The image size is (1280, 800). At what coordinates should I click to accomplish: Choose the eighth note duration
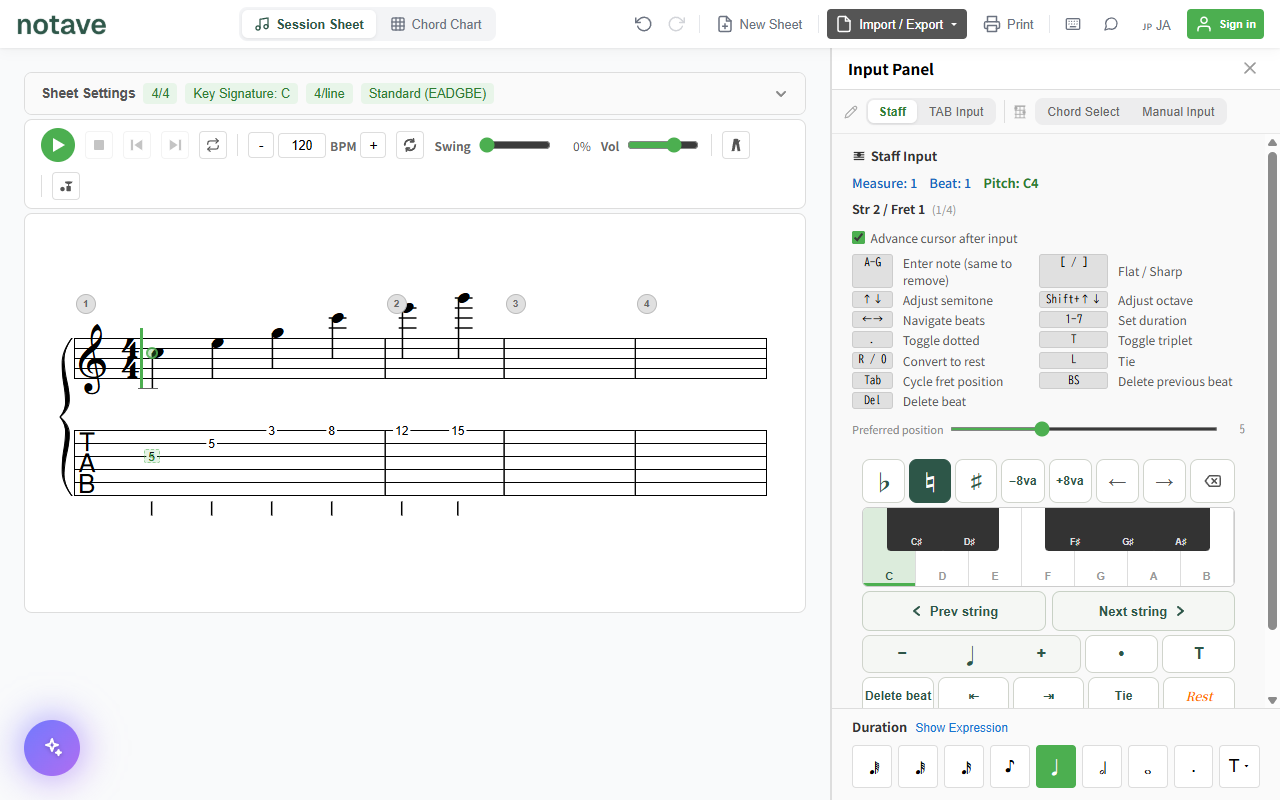tap(1010, 766)
